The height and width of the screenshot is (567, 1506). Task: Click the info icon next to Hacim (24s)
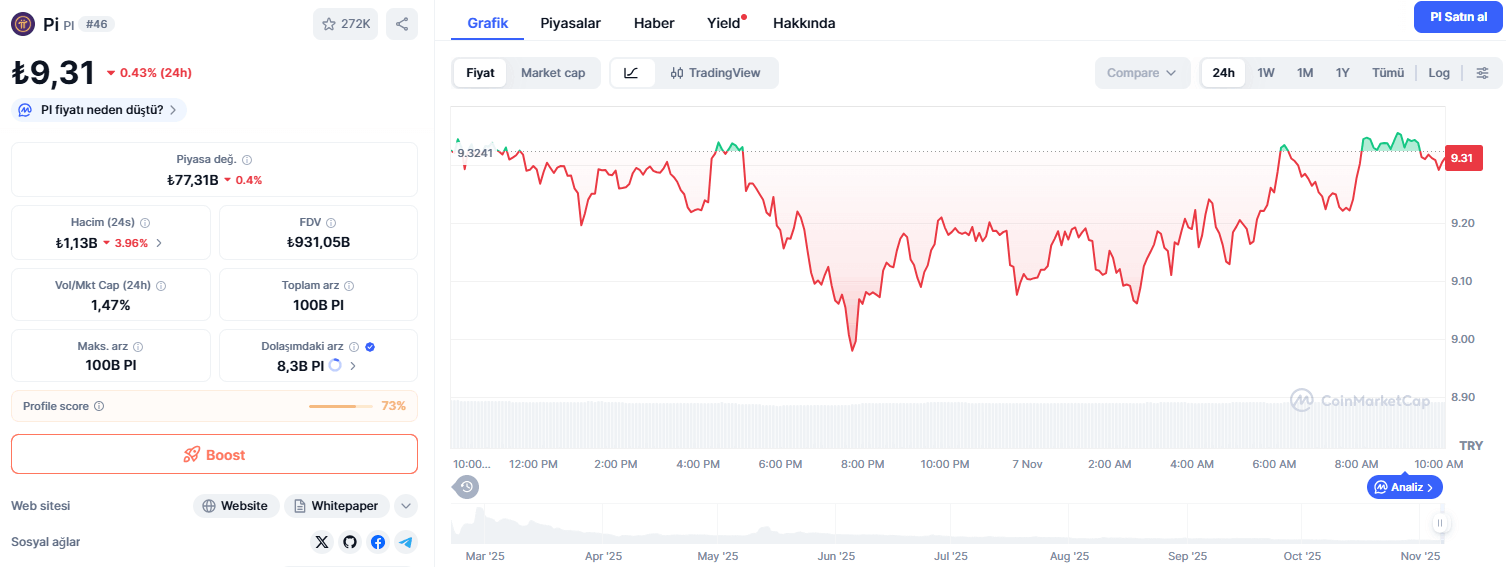pyautogui.click(x=145, y=223)
